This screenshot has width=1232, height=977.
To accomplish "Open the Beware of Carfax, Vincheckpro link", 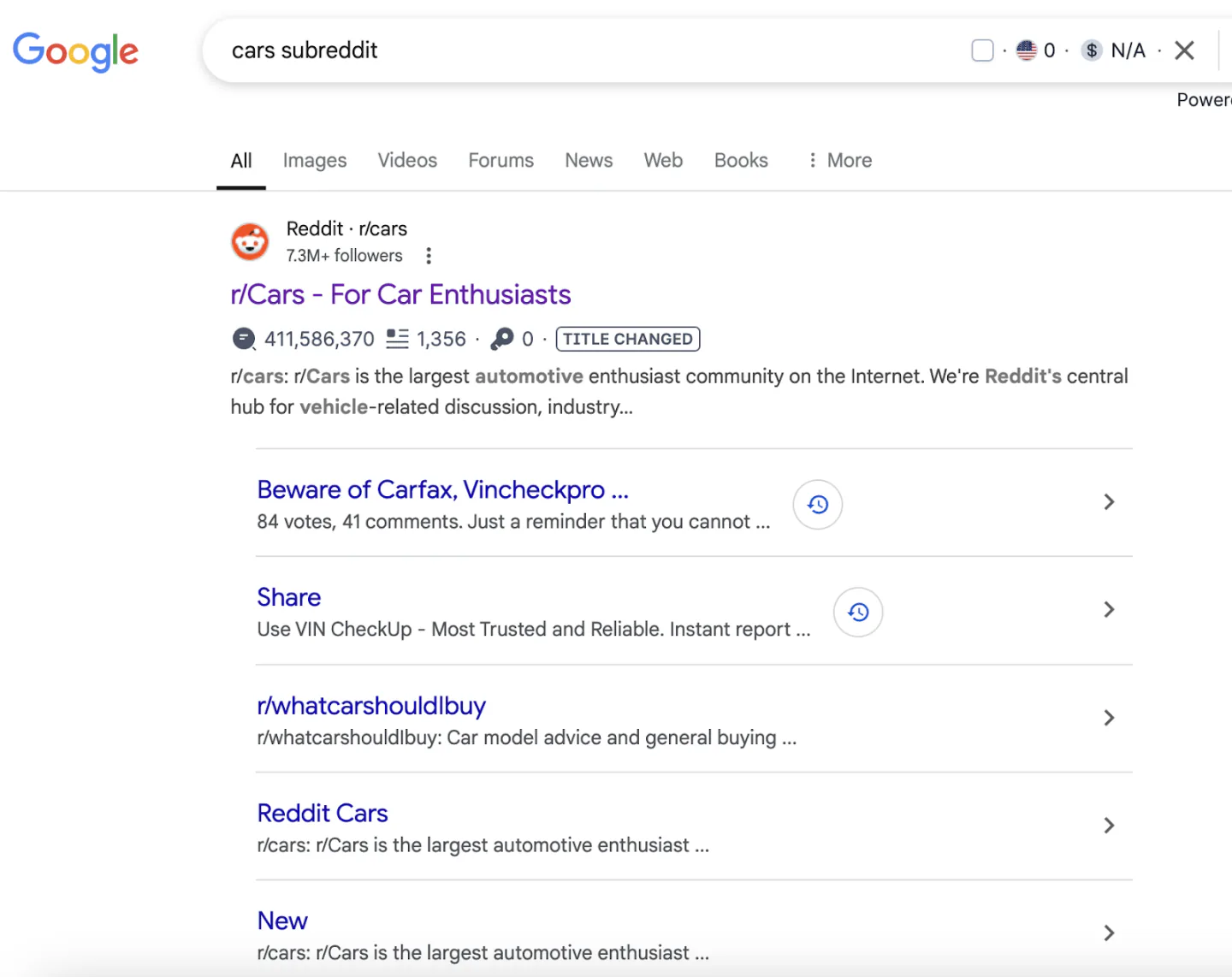I will point(442,489).
